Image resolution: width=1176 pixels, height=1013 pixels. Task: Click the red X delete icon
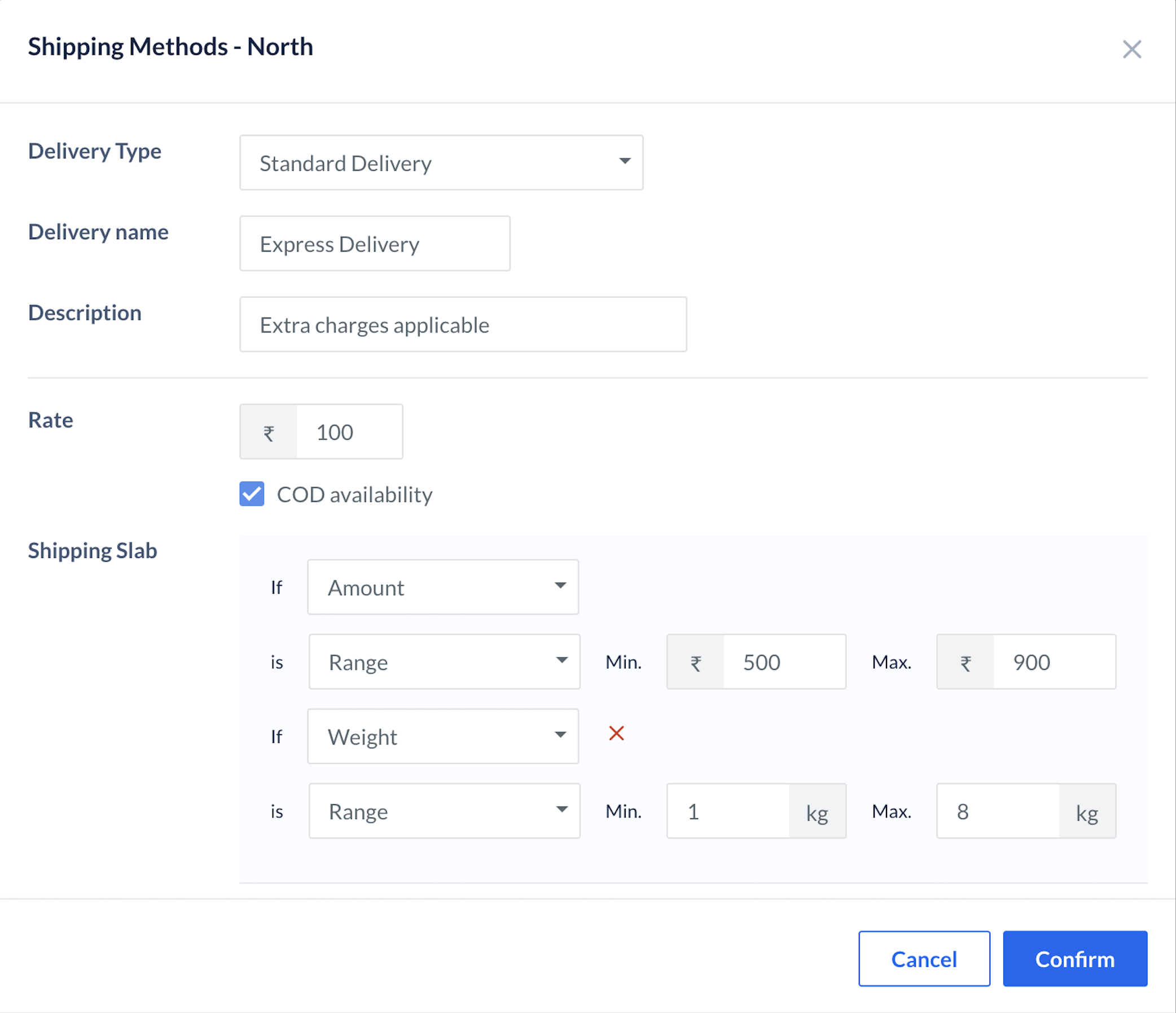(617, 734)
